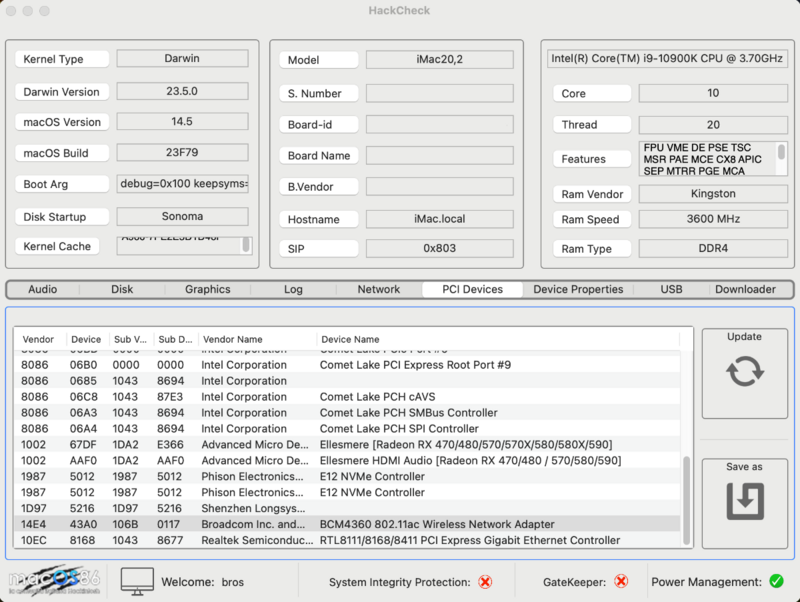Select the BCM4360 Wireless Network Adapter row
This screenshot has width=800, height=602.
(x=350, y=524)
